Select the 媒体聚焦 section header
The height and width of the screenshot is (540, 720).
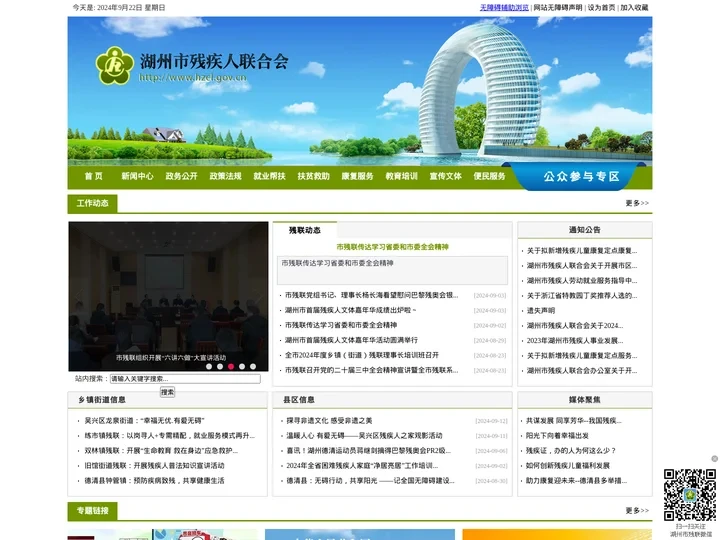coord(585,400)
